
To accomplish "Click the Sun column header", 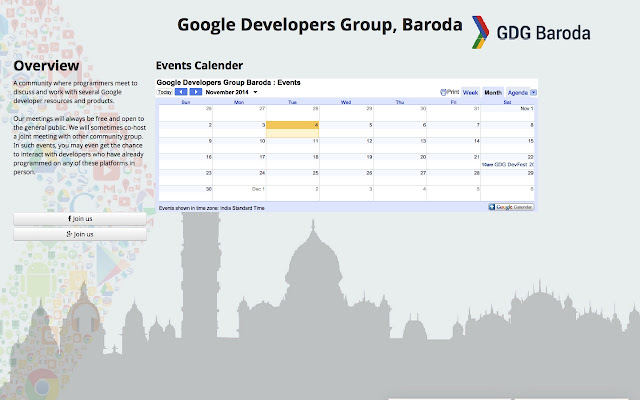I will [186, 102].
